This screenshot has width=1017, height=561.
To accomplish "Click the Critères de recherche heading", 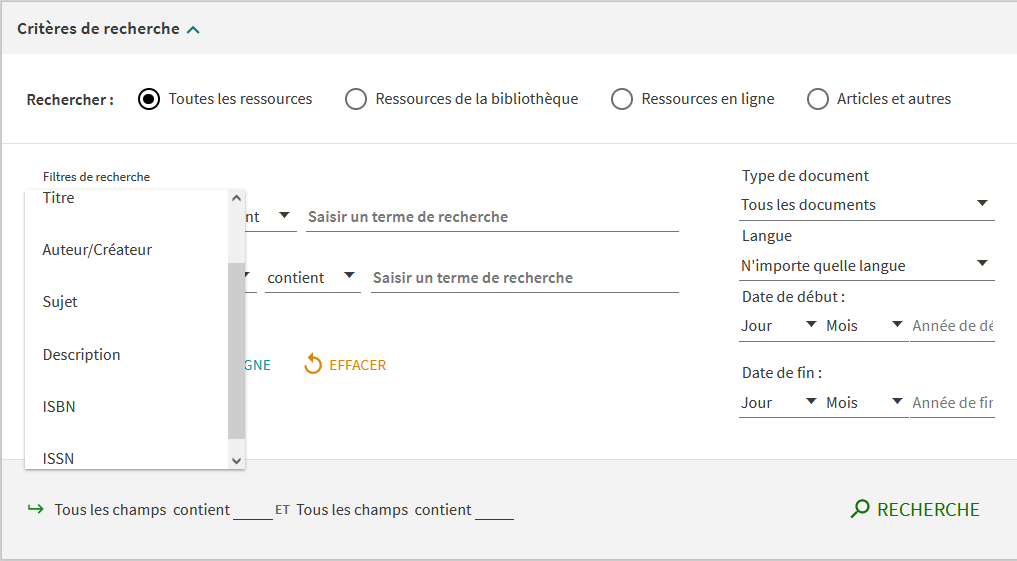I will point(99,29).
